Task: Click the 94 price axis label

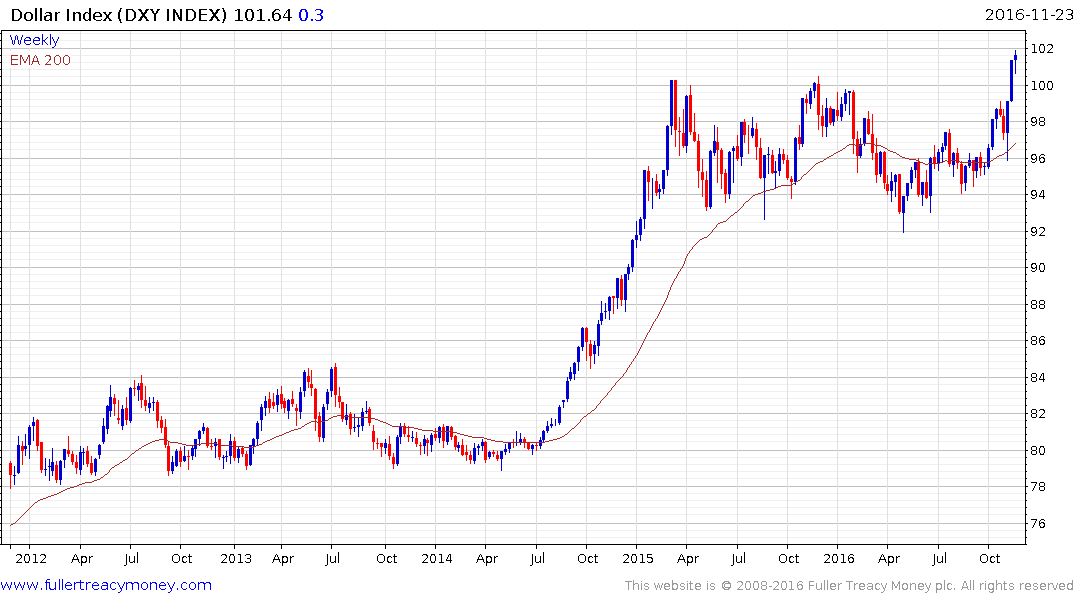Action: point(1038,195)
